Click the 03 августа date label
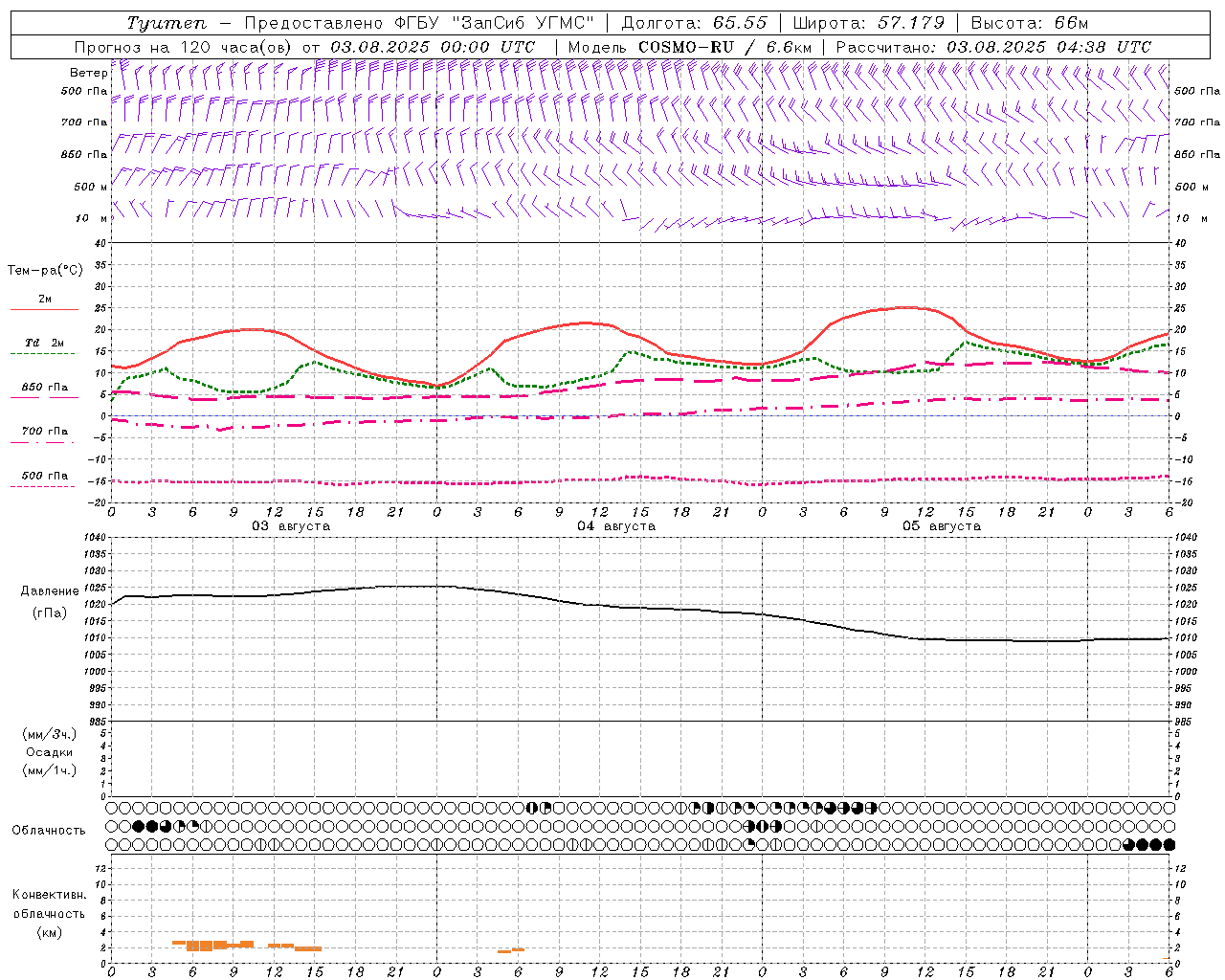Viewport: 1225px width, 980px height. pos(291,526)
